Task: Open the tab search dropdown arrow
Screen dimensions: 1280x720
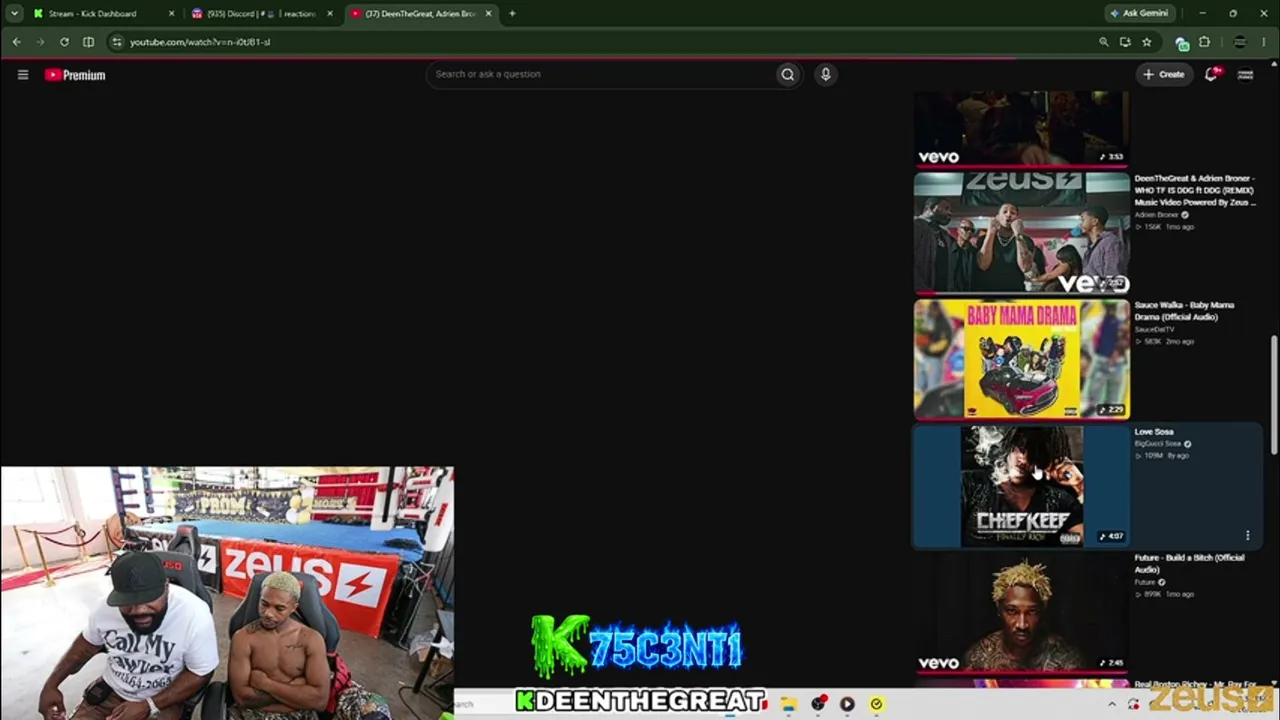Action: tap(14, 14)
